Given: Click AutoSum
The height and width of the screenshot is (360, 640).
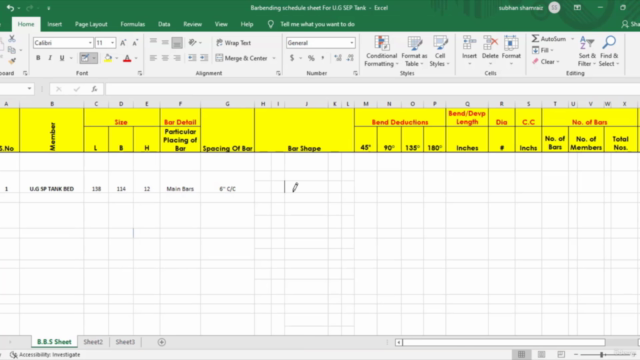Looking at the screenshot, I should point(549,39).
